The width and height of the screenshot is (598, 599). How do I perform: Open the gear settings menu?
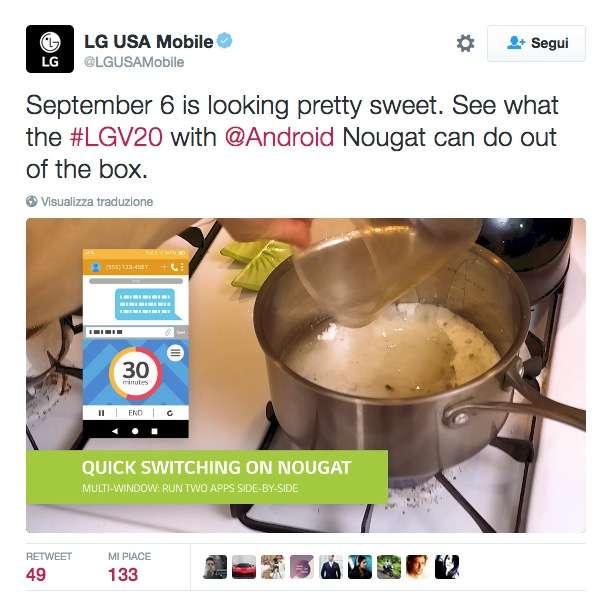[465, 43]
